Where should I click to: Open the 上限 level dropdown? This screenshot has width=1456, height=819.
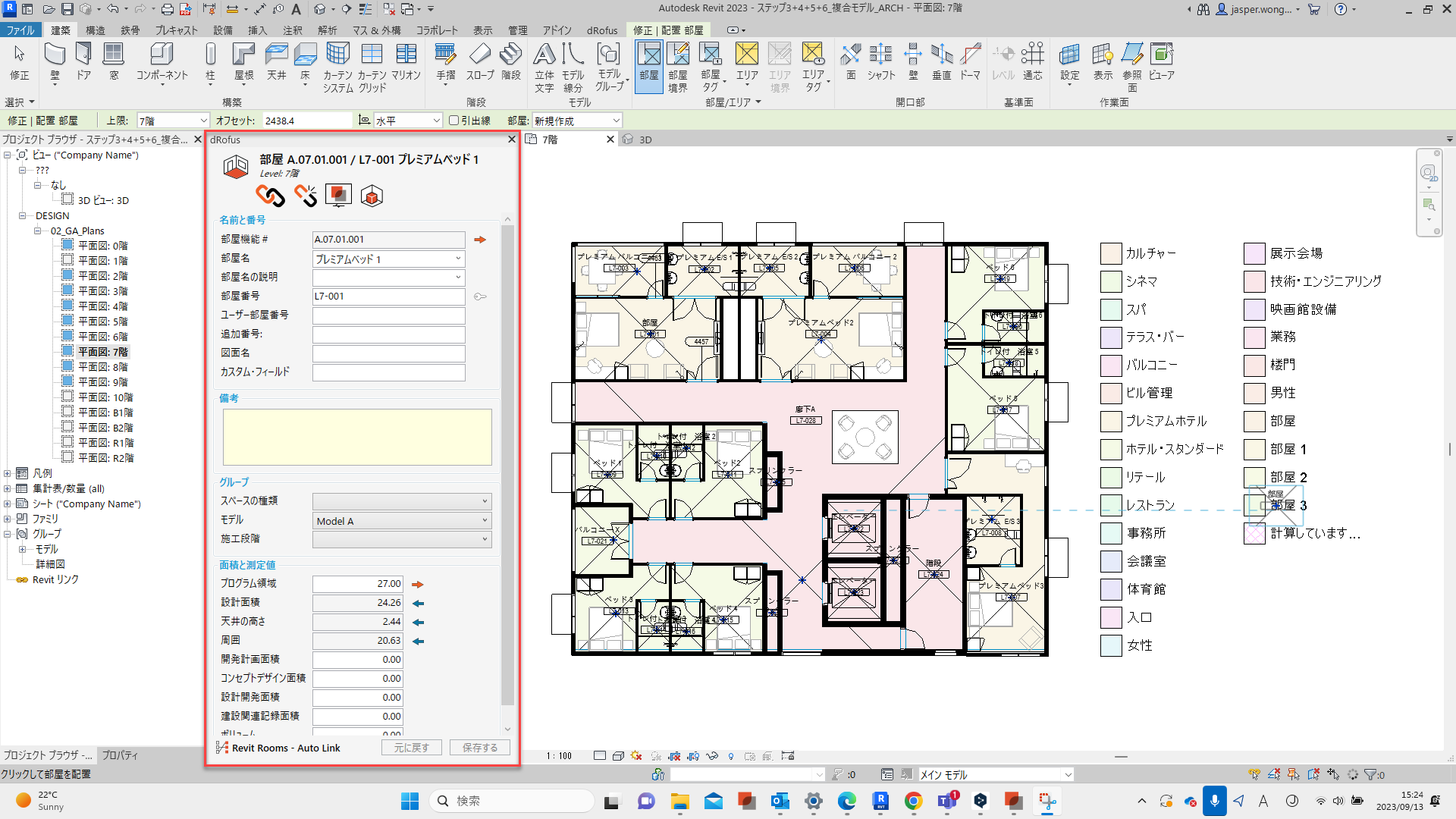[x=173, y=121]
